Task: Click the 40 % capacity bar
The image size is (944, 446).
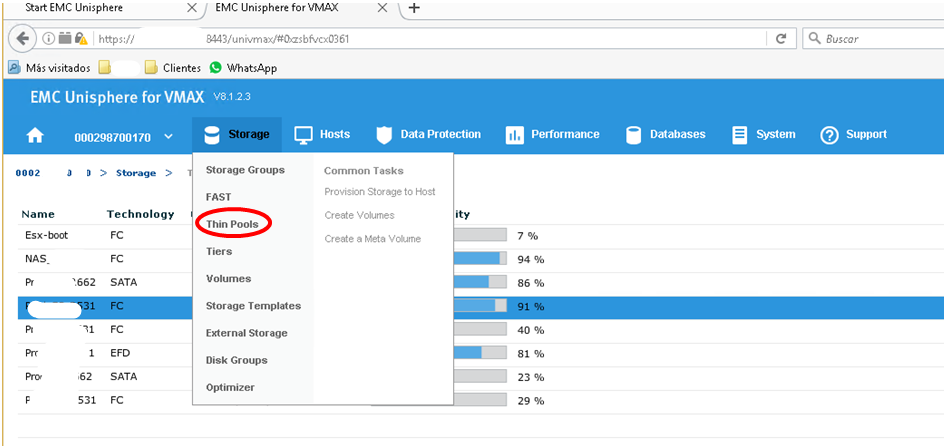Action: tap(480, 330)
